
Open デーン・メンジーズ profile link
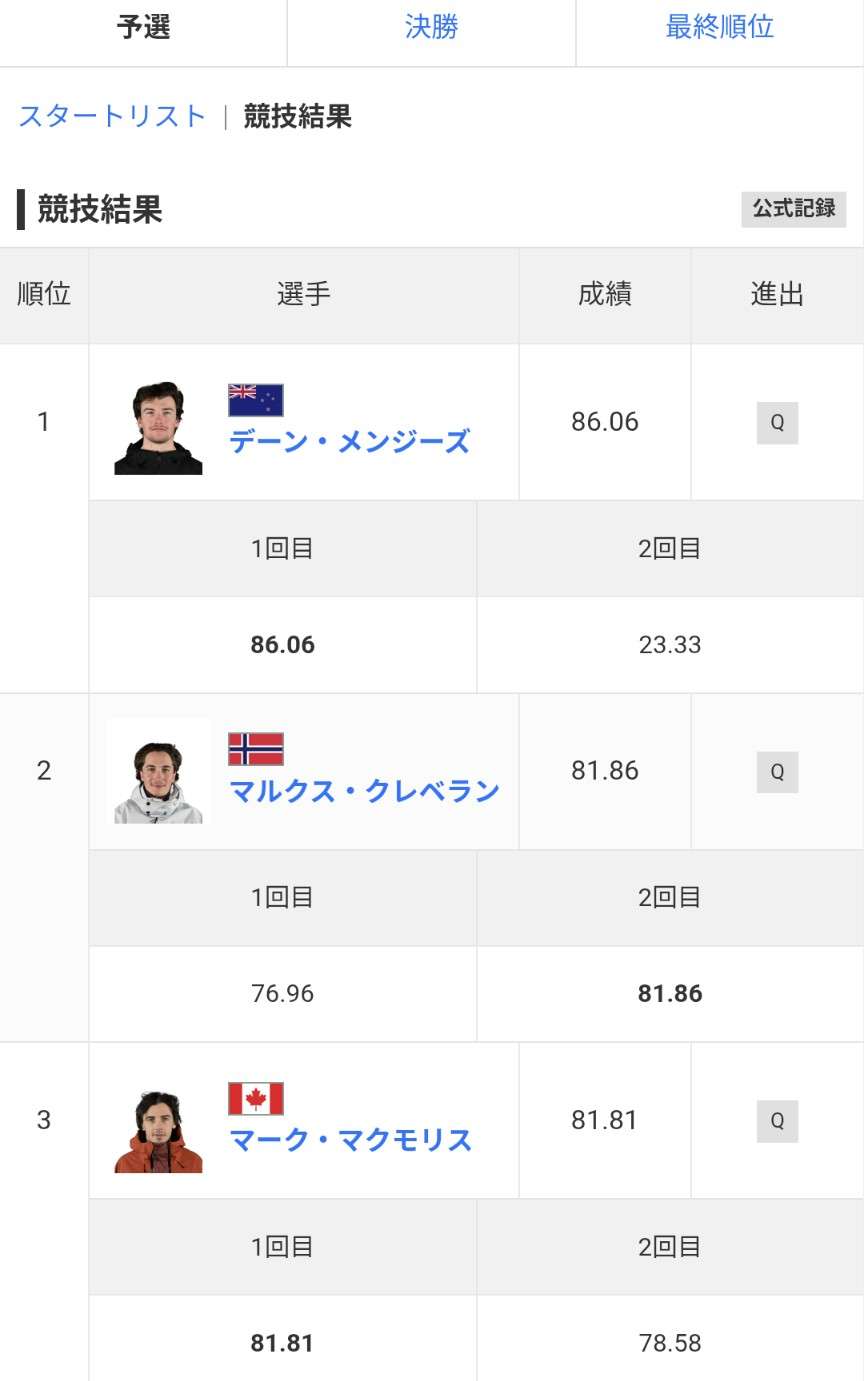coord(349,441)
